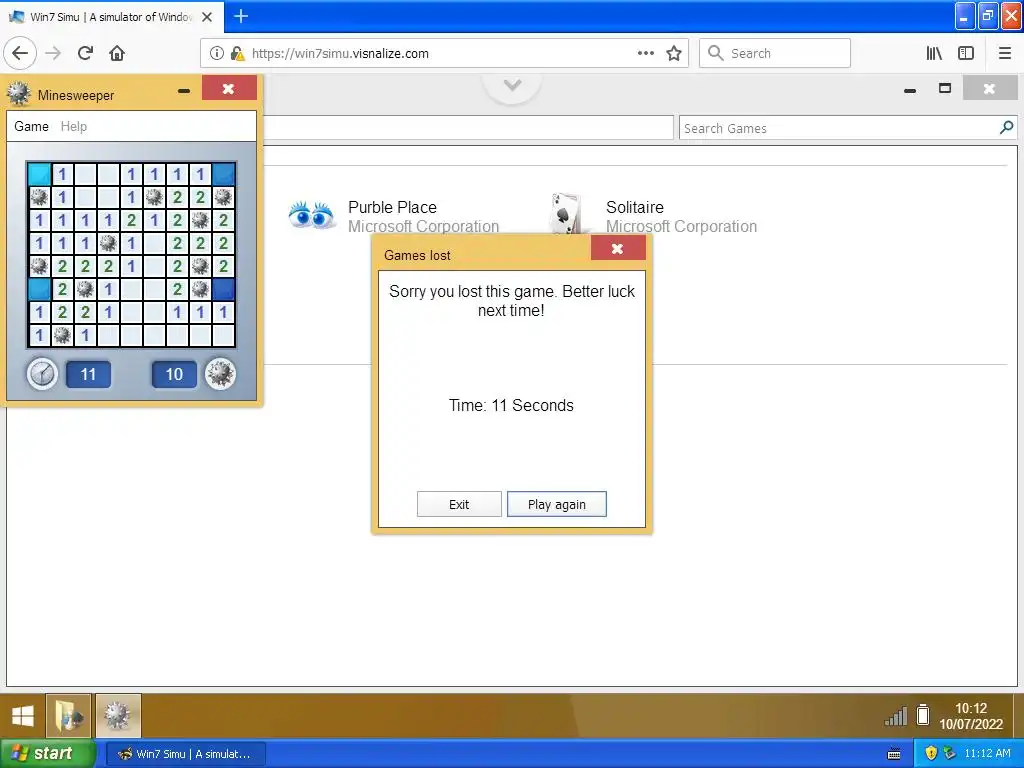Click the security shield tray icon
The width and height of the screenshot is (1024, 768).
[x=931, y=754]
